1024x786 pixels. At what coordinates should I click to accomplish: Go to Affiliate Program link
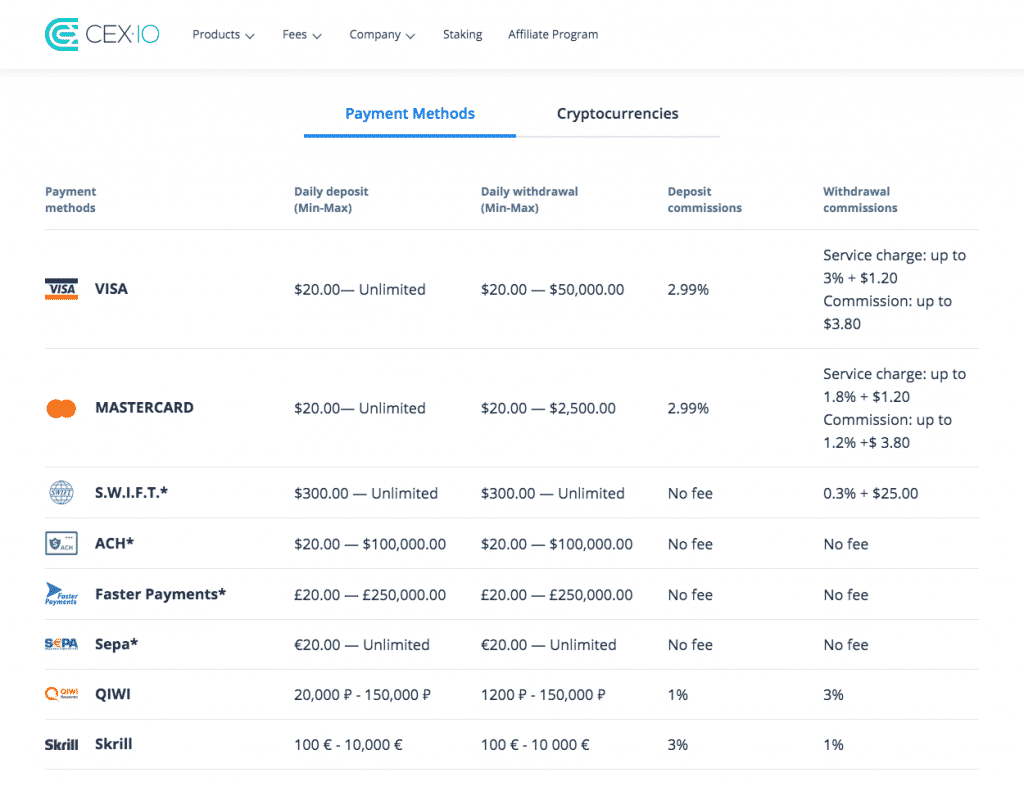[553, 35]
